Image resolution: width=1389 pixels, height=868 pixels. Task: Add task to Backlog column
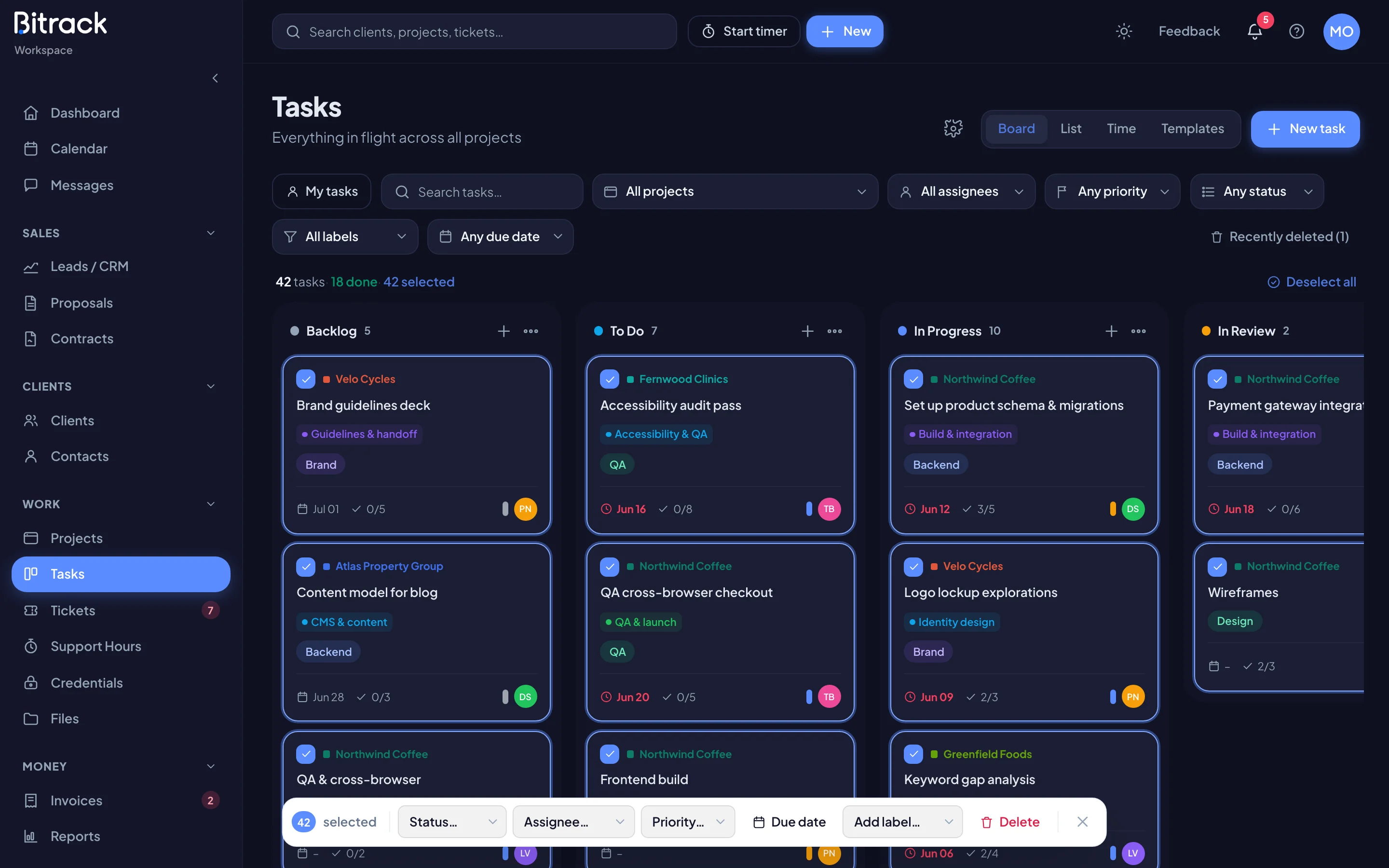[x=504, y=331]
